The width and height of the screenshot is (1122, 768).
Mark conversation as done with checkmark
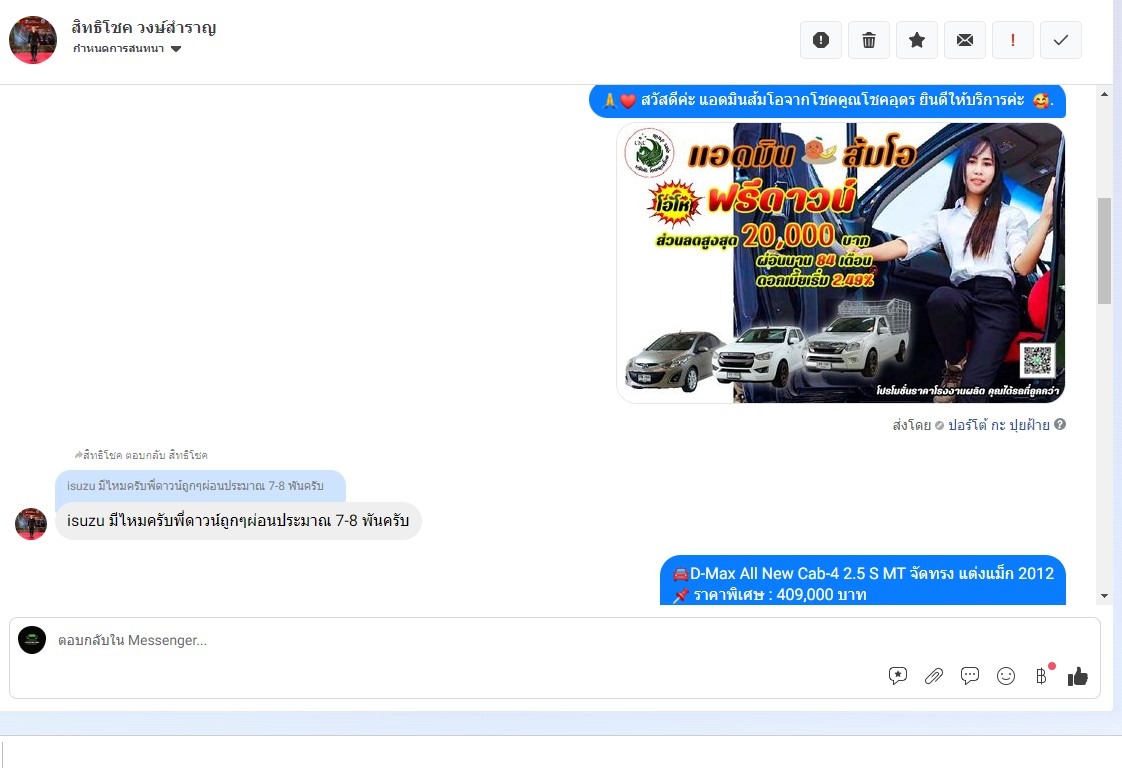pos(1060,40)
